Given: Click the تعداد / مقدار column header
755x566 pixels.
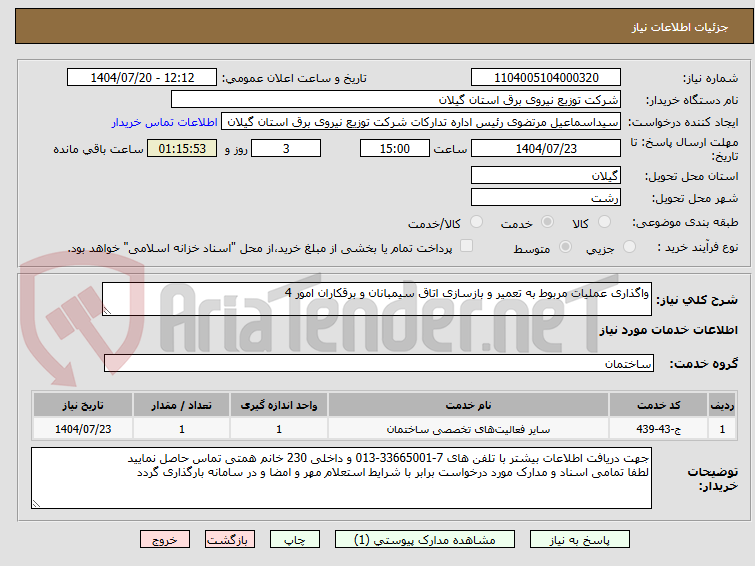Looking at the screenshot, I should pos(182,405).
